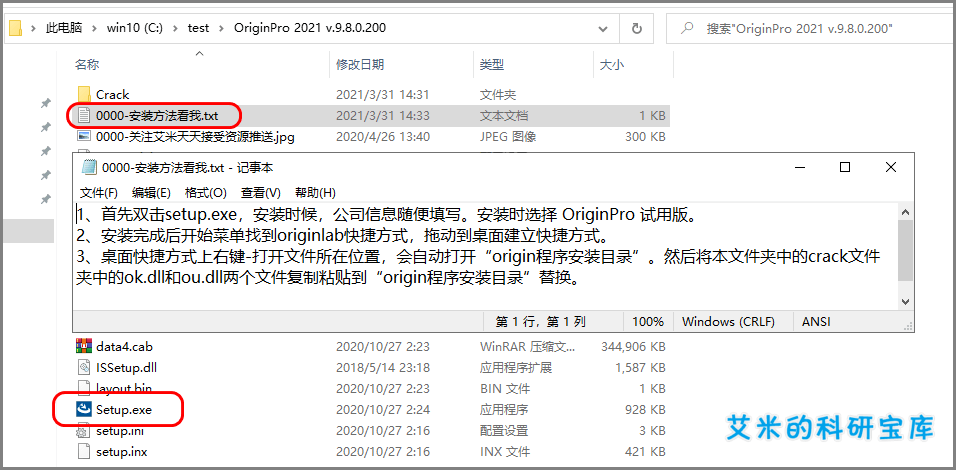Select file name 0000-安装方法看我.txt
The width and height of the screenshot is (956, 470).
click(157, 115)
